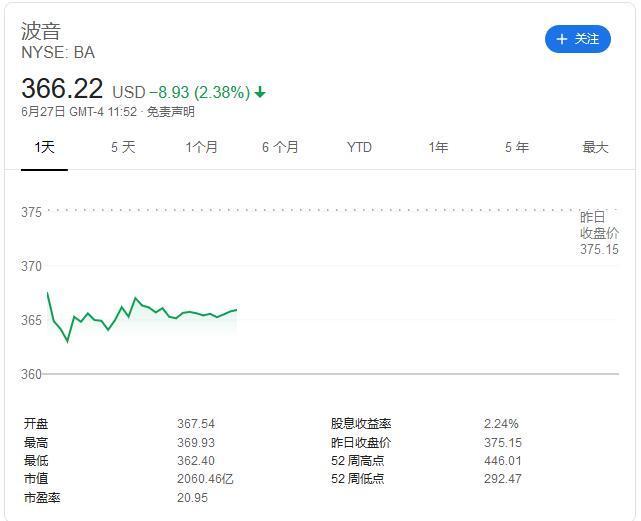Click the ticker NYSE: BA
The height and width of the screenshot is (521, 641).
click(58, 53)
